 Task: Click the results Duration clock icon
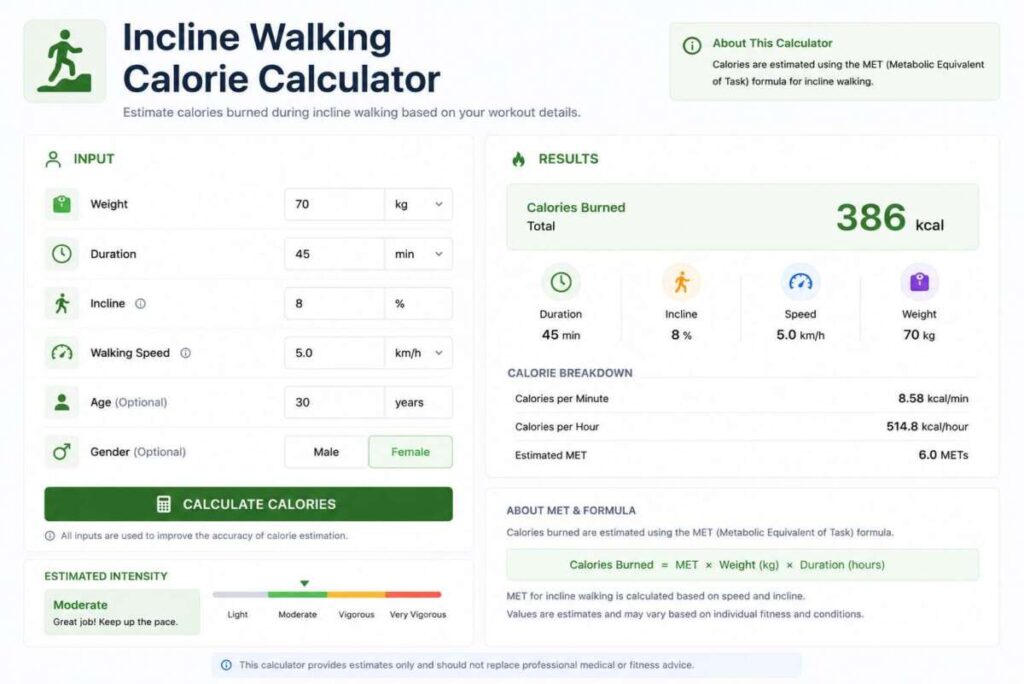pyautogui.click(x=560, y=282)
